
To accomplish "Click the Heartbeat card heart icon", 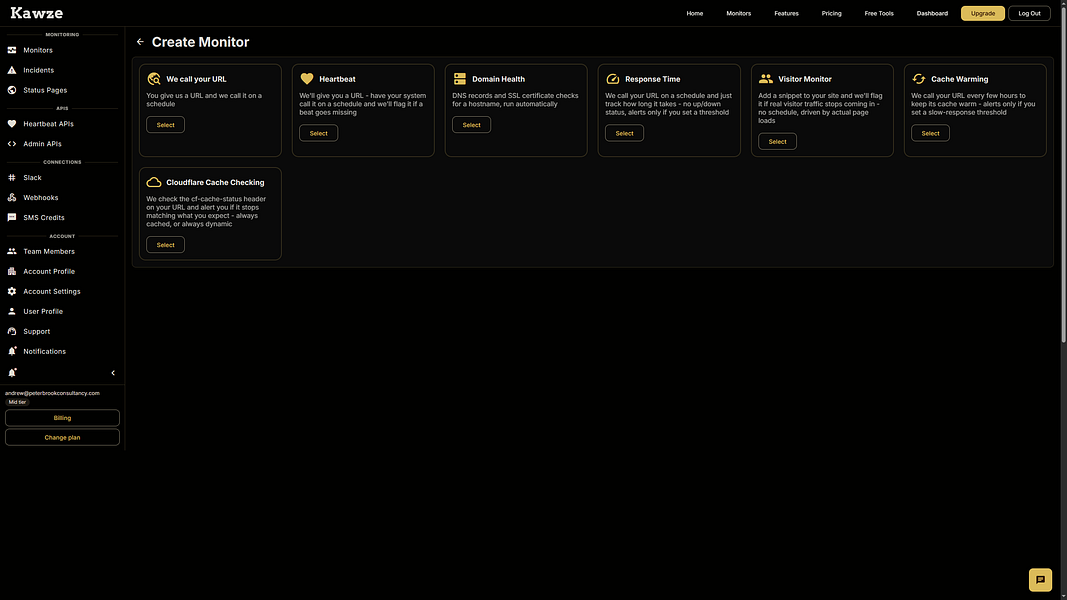I will pyautogui.click(x=307, y=79).
